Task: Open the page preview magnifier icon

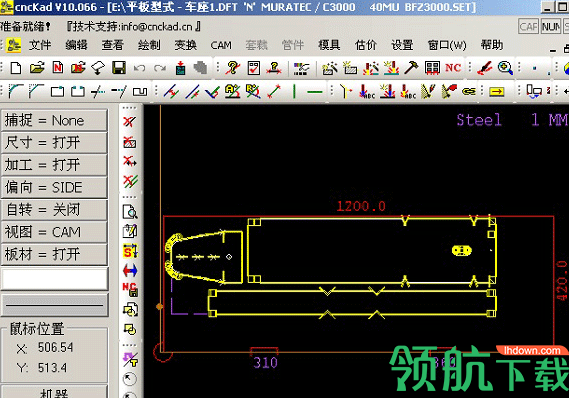Action: (130, 212)
